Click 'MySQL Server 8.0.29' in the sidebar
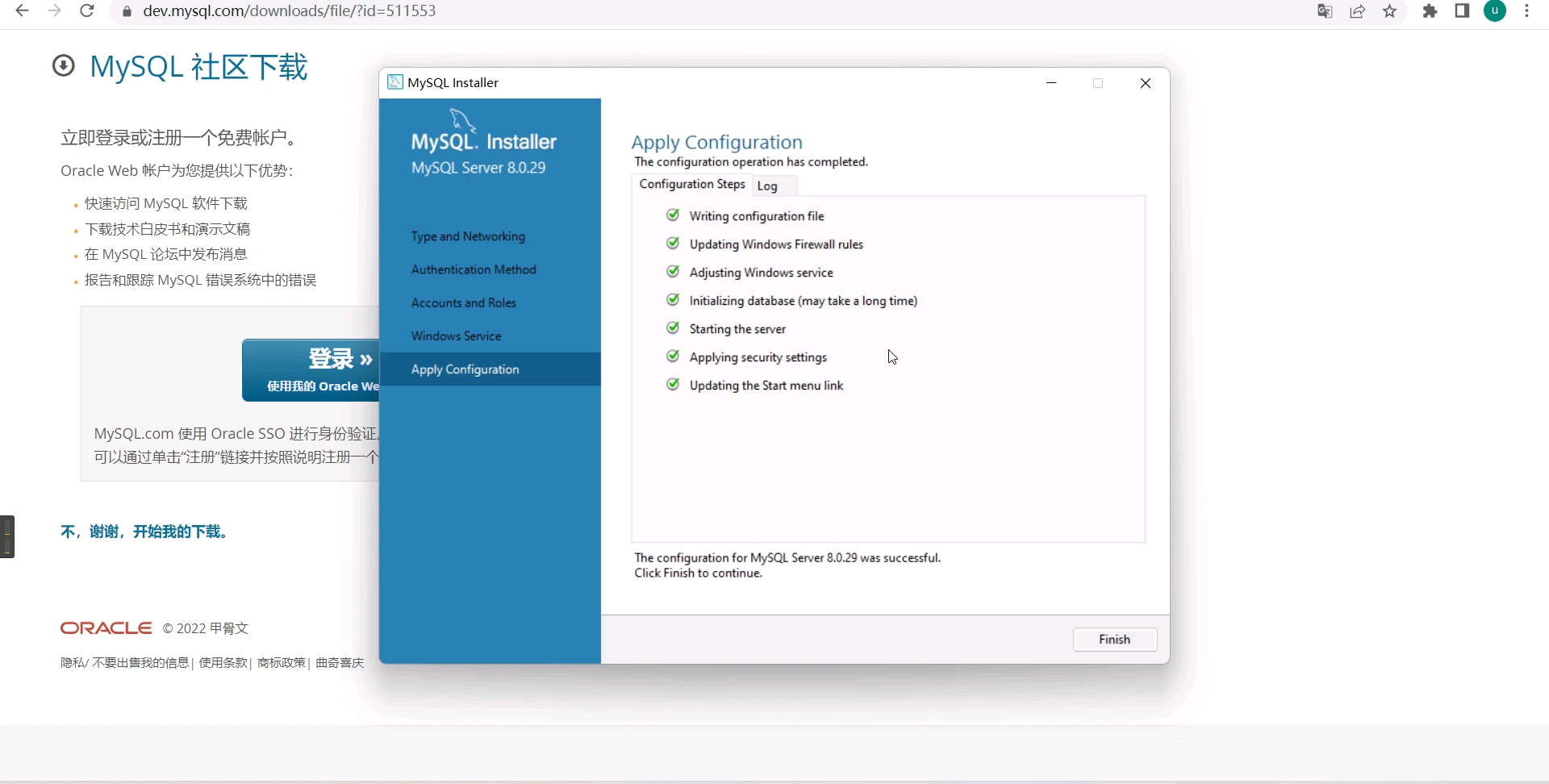 click(478, 168)
